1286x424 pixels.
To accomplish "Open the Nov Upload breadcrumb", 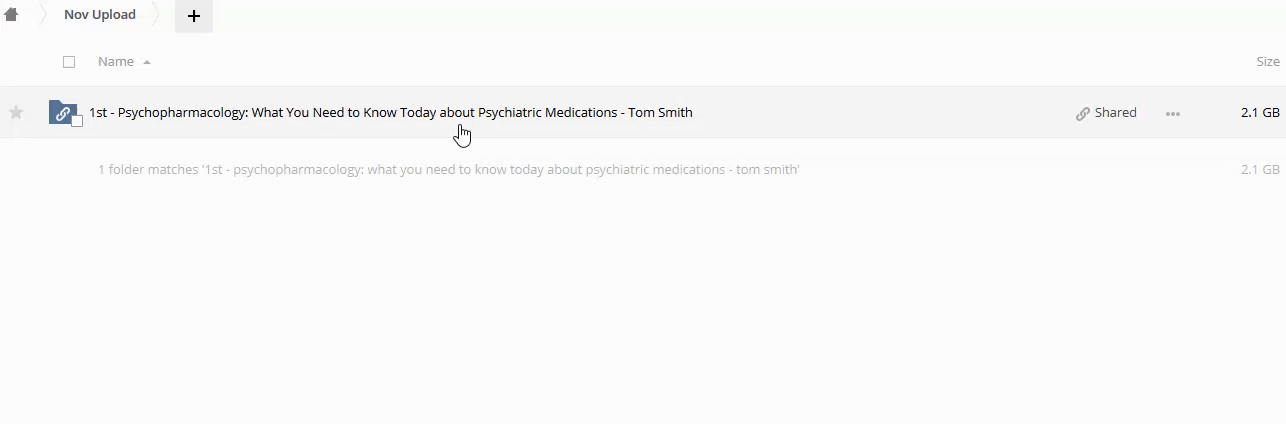I will coord(100,15).
